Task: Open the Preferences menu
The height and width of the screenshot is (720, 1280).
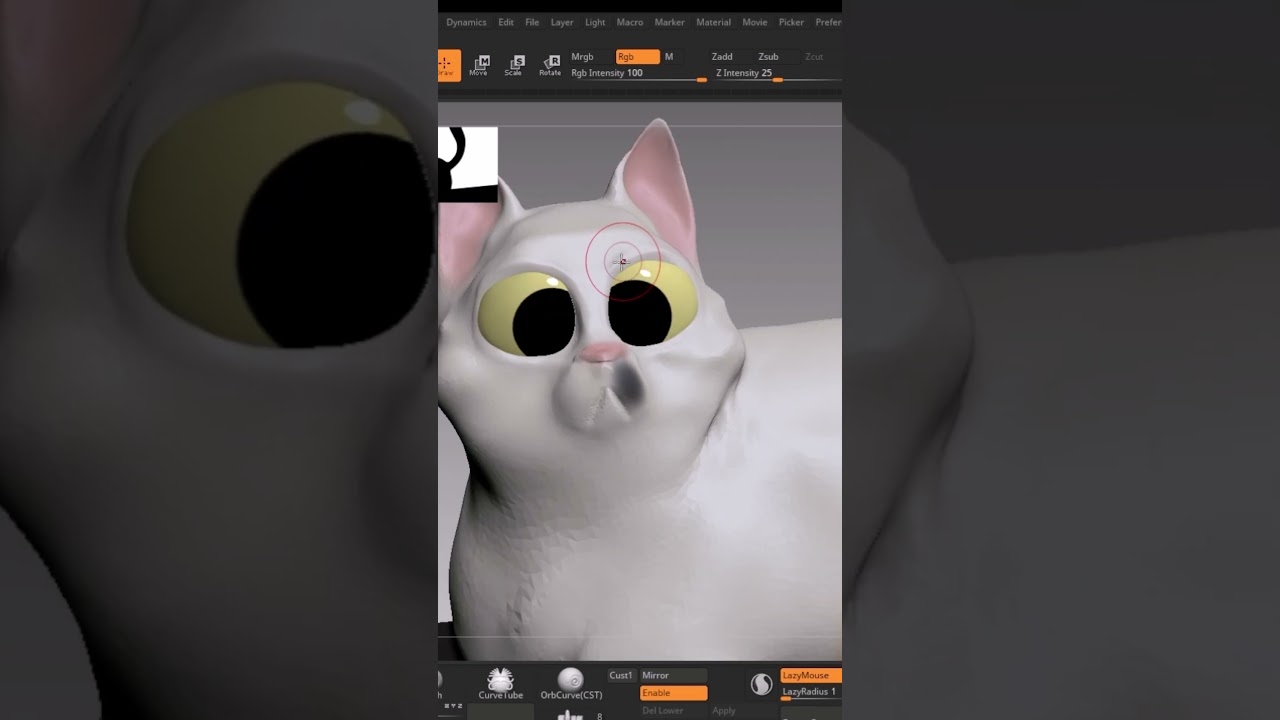Action: coord(828,22)
